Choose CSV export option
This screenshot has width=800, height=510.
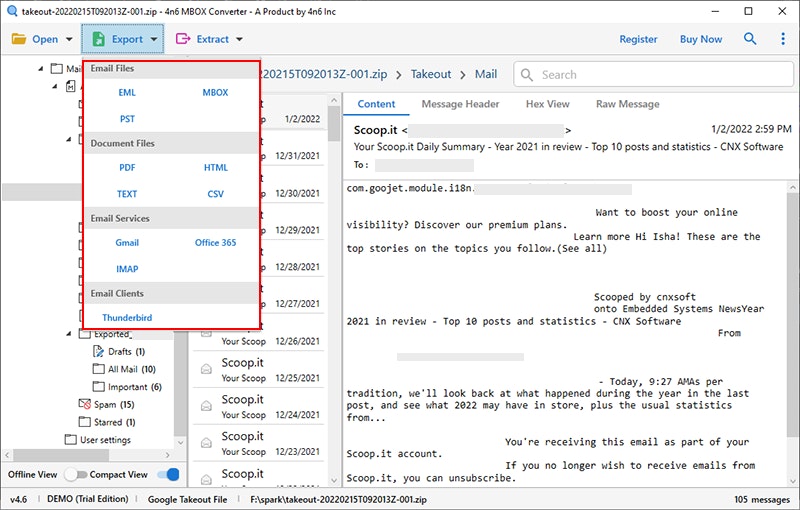[x=215, y=194]
